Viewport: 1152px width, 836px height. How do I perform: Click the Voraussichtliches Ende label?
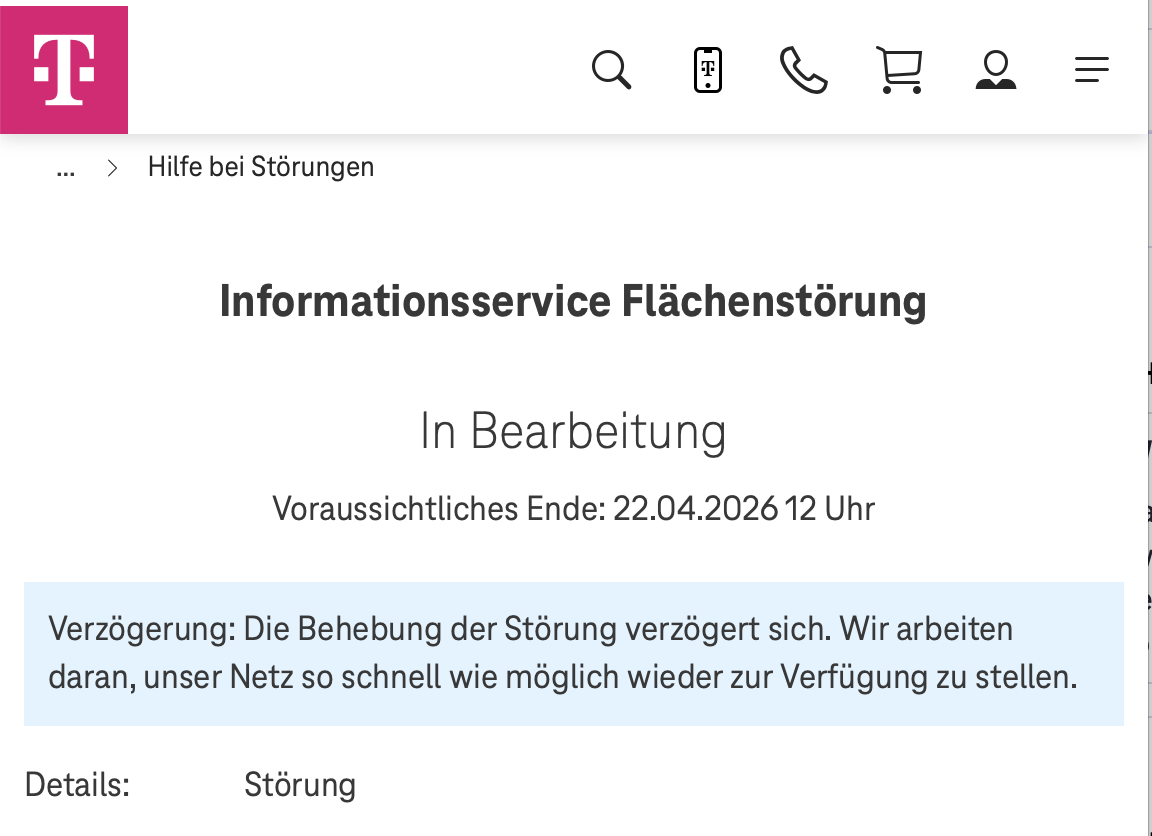pos(439,509)
